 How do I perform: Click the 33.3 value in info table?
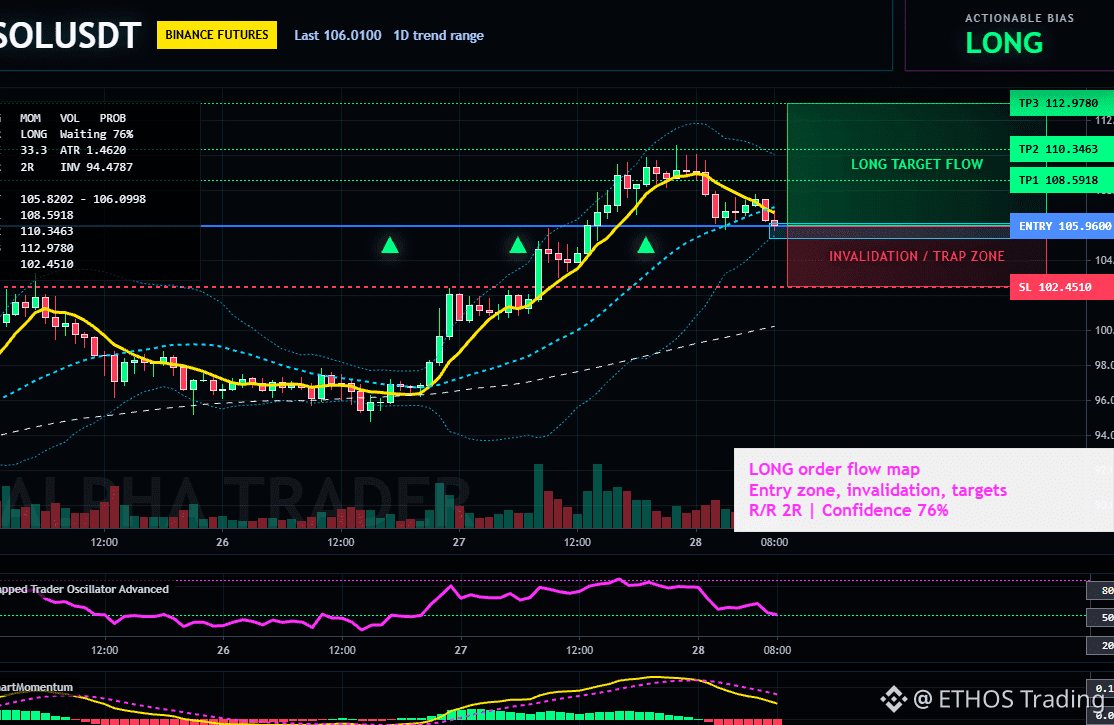pos(33,151)
